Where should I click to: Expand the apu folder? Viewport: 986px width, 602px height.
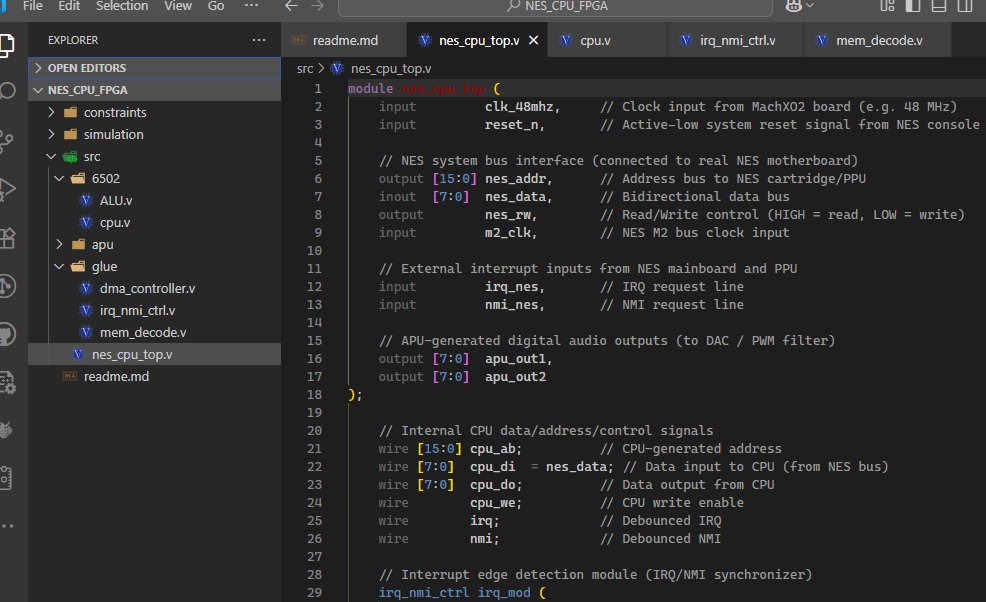pyautogui.click(x=154, y=244)
